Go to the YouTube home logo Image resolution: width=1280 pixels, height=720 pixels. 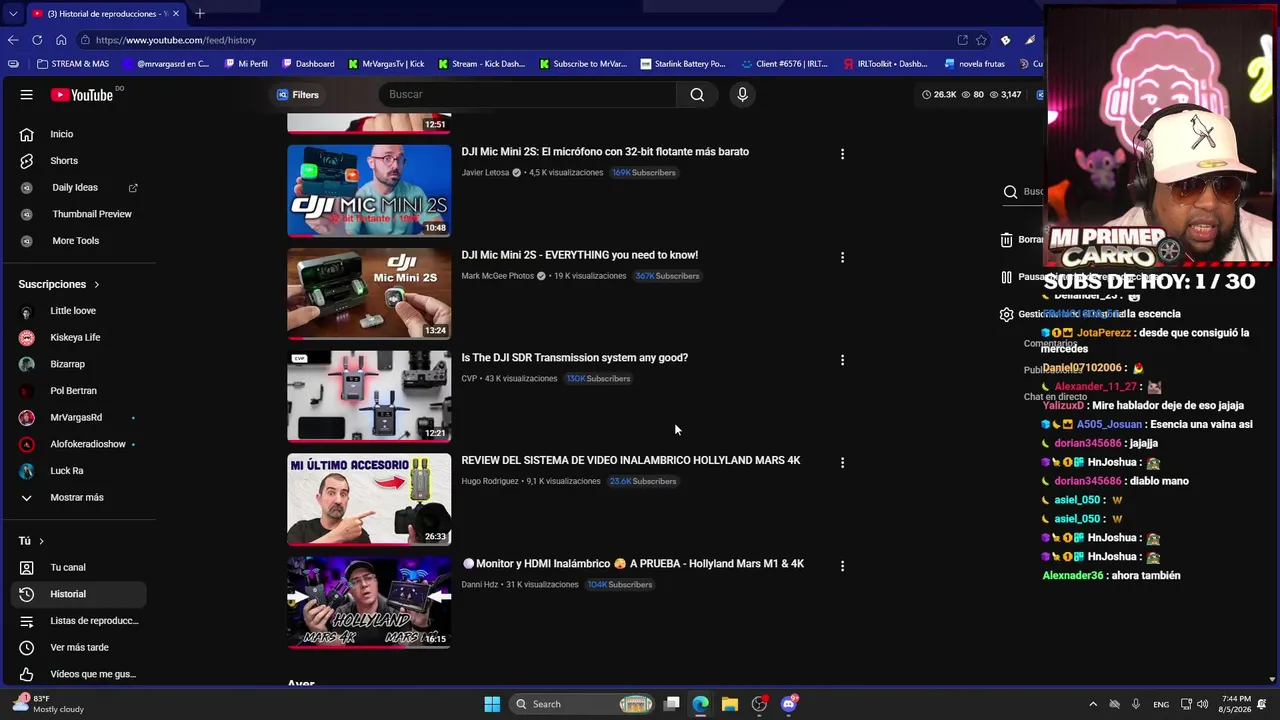point(82,95)
